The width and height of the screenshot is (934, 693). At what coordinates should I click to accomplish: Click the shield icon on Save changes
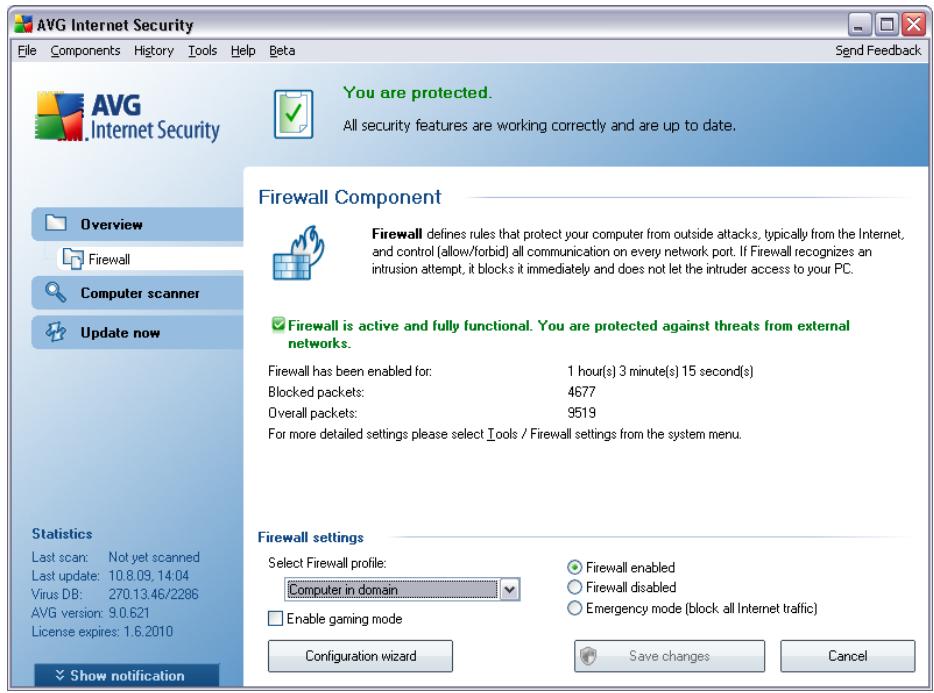click(588, 656)
